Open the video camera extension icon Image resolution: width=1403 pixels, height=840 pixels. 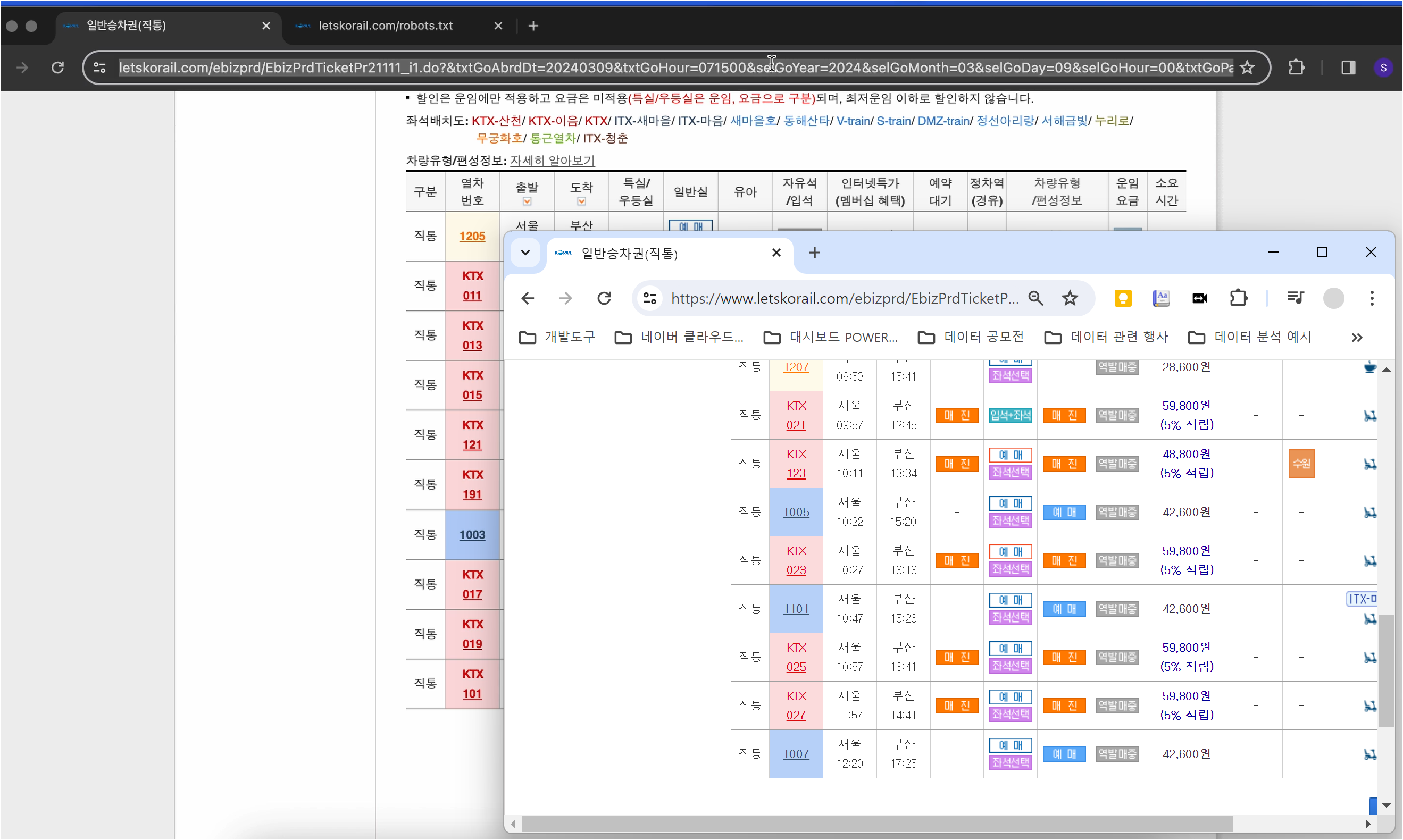point(1200,298)
